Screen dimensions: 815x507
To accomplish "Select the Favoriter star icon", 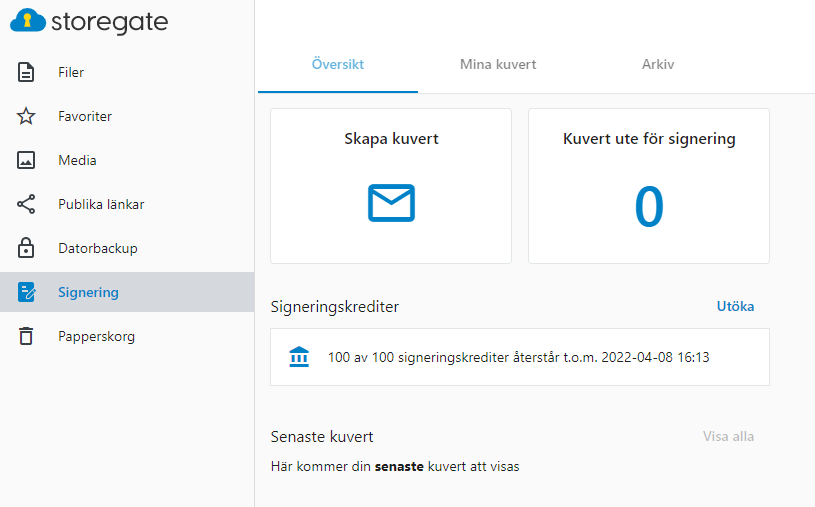I will coord(26,116).
